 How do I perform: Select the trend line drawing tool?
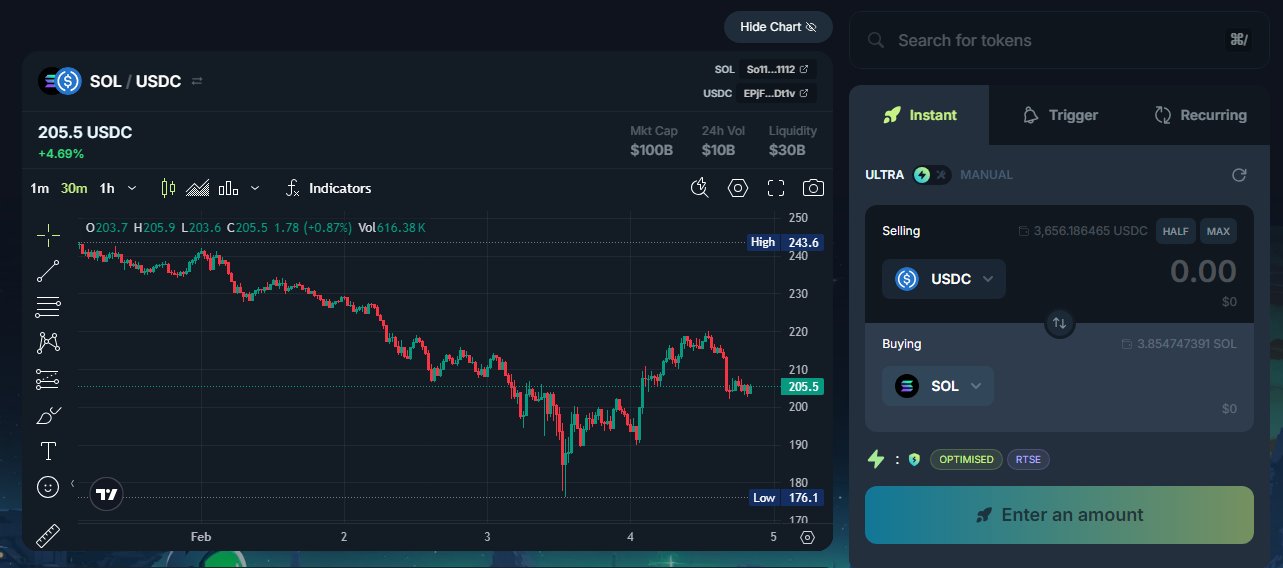(48, 271)
